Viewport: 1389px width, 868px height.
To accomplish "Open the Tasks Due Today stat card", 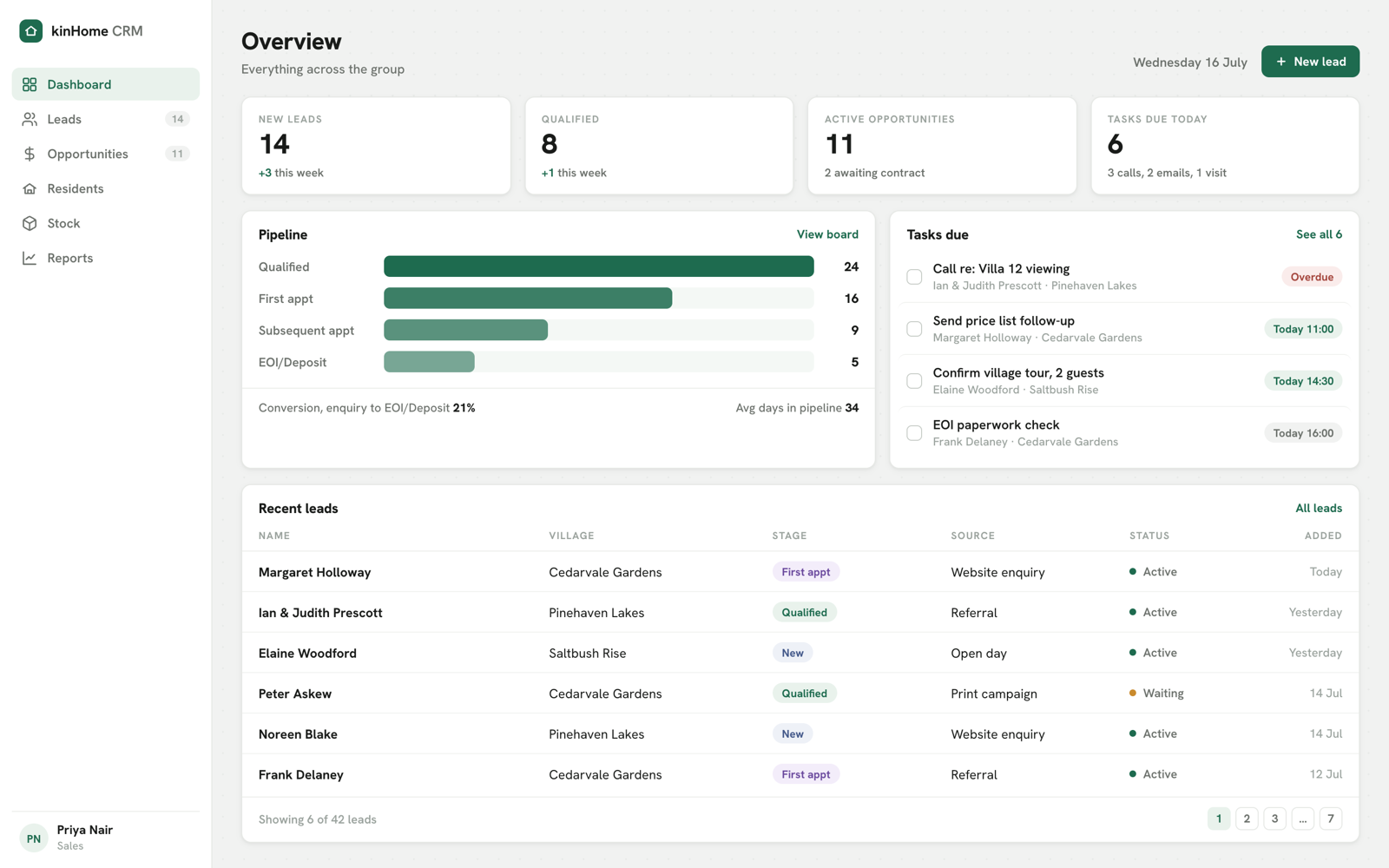I will pyautogui.click(x=1225, y=146).
